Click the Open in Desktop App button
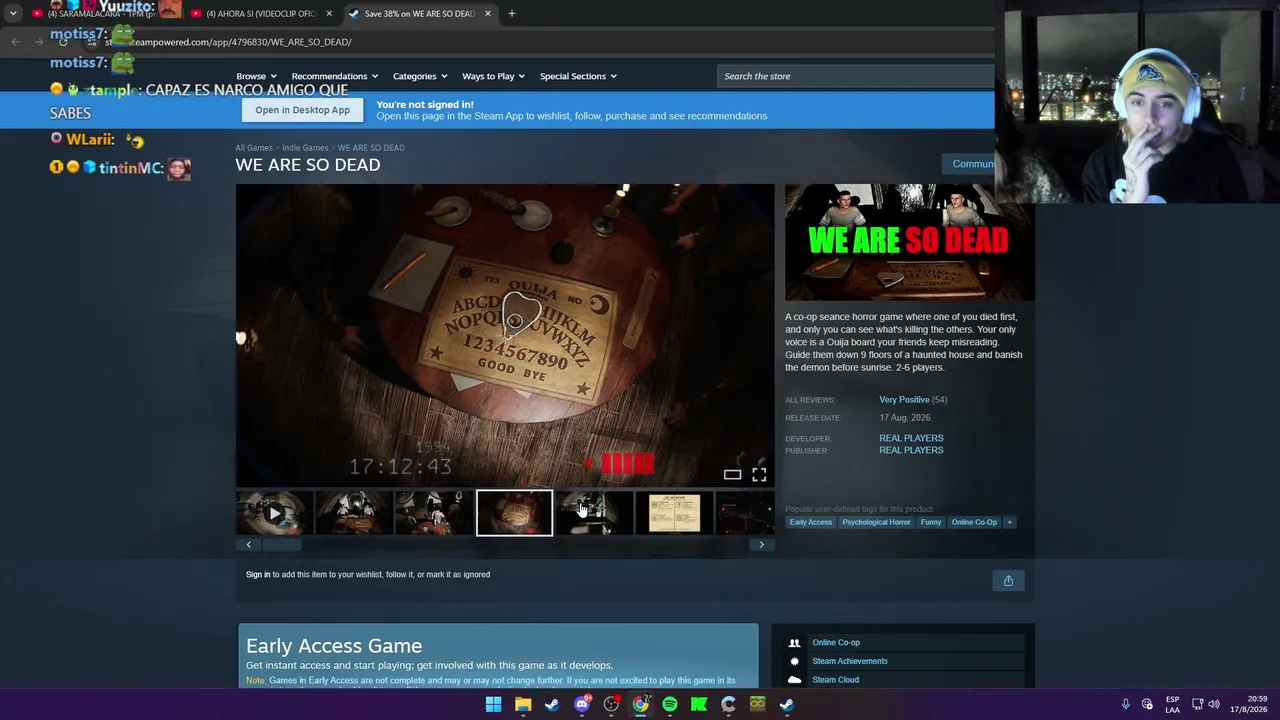 [x=302, y=110]
